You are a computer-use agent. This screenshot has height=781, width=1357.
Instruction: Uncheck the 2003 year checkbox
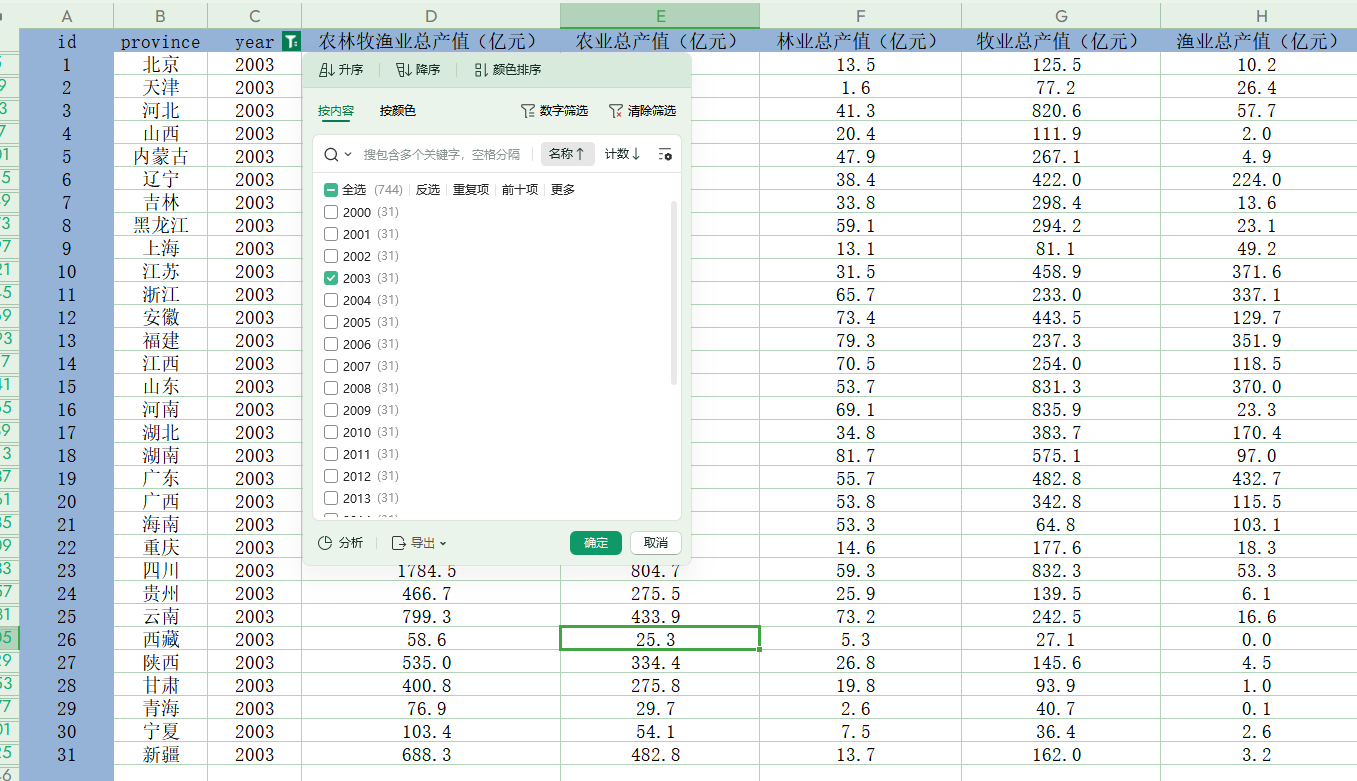(x=331, y=278)
